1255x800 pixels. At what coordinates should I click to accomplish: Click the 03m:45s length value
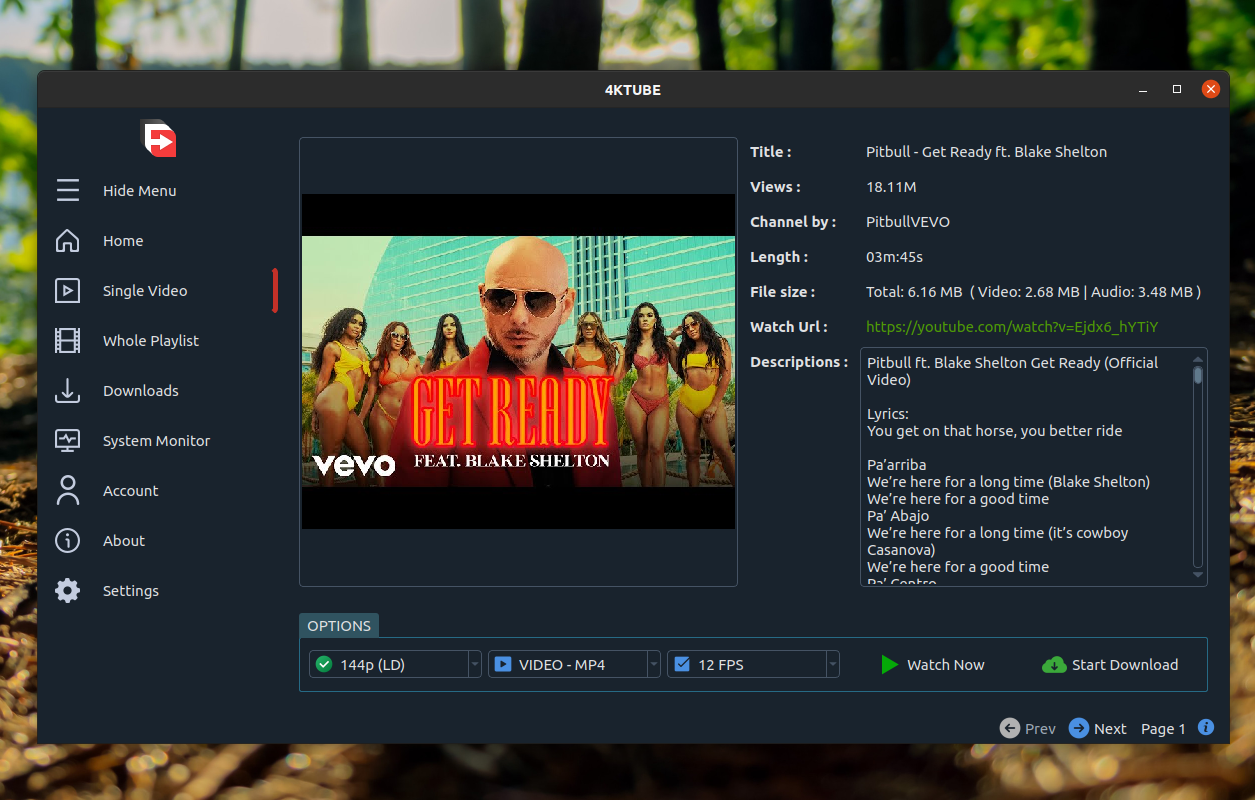click(x=894, y=257)
